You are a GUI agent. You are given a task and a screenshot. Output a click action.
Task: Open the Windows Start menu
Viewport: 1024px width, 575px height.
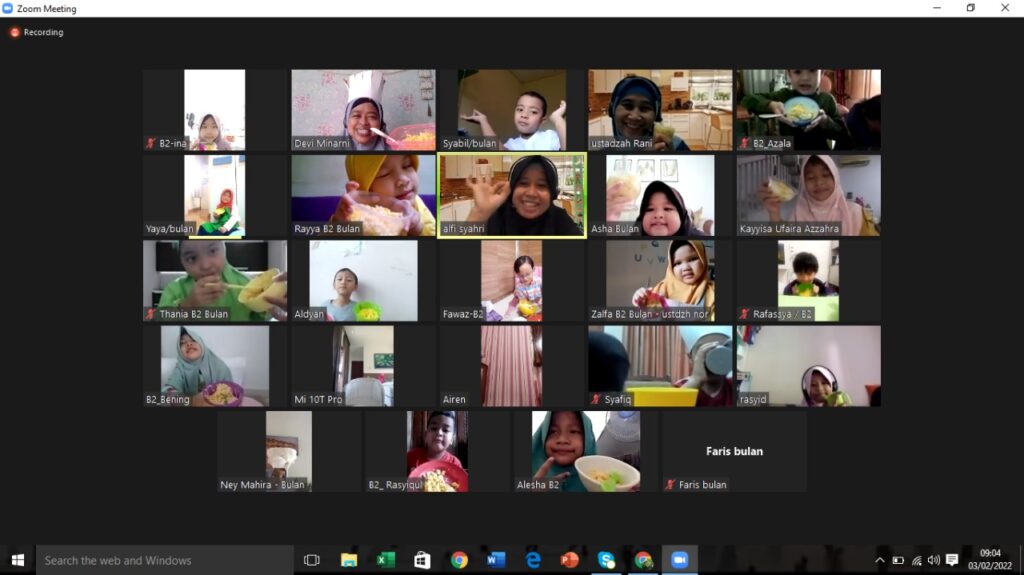17,560
